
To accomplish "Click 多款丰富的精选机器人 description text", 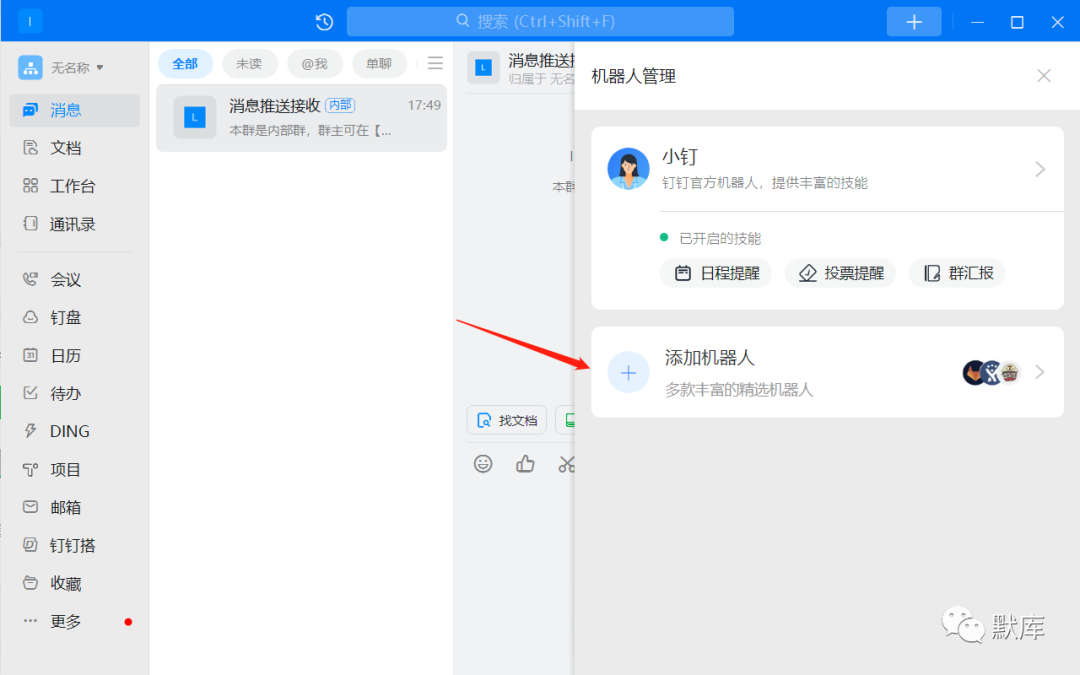I will (x=739, y=390).
